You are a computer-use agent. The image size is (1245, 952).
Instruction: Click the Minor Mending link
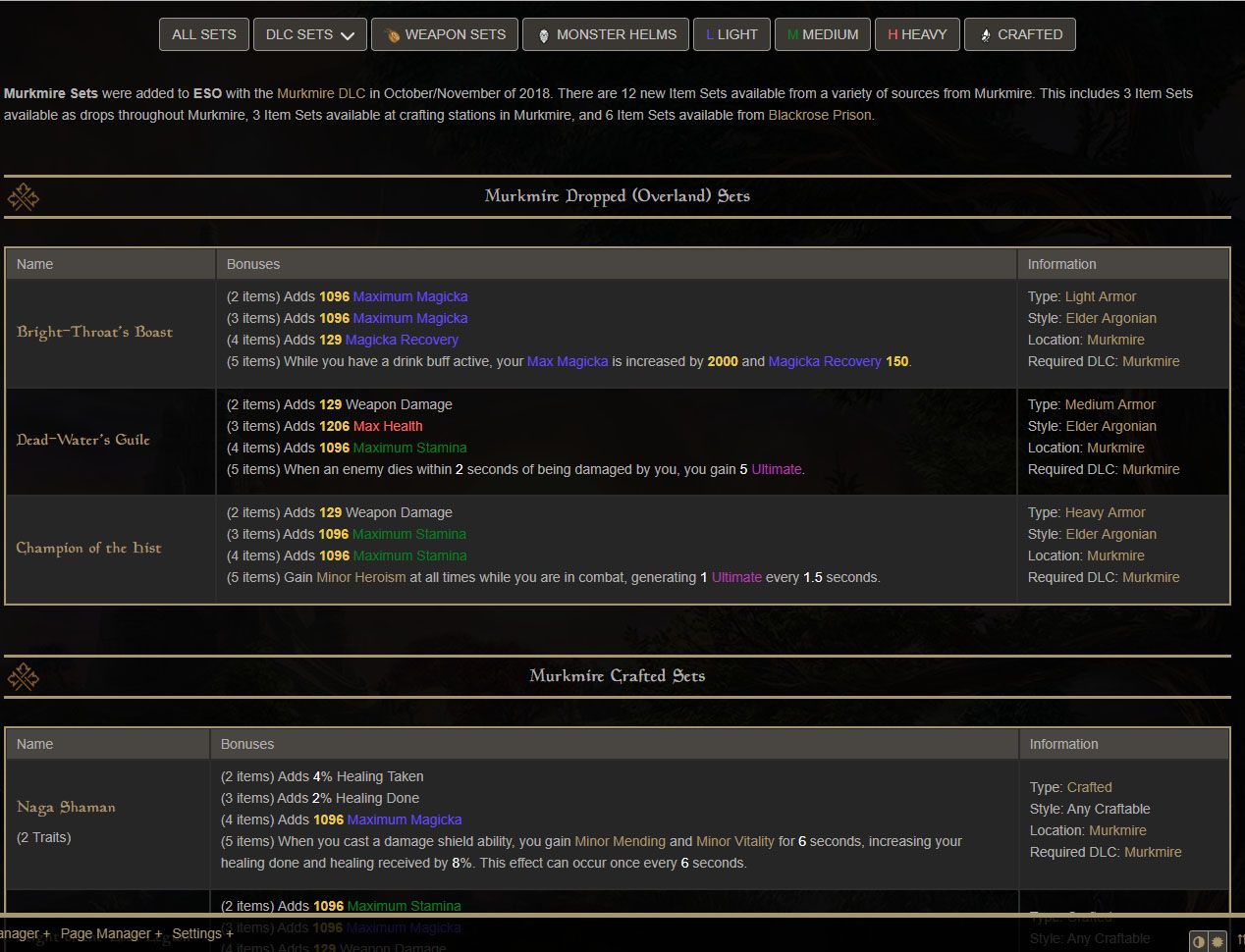(620, 841)
